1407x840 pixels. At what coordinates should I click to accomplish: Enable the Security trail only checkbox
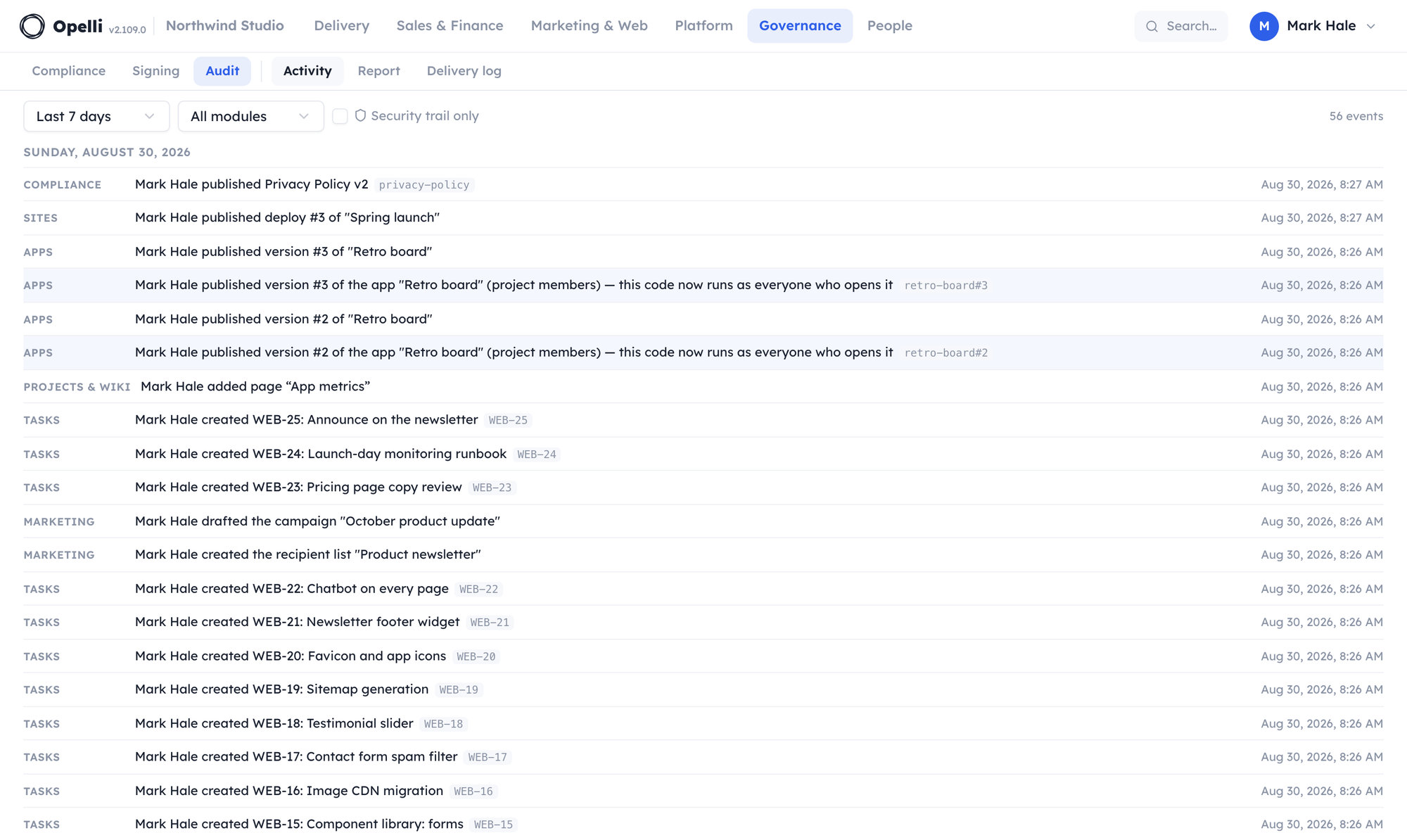coord(340,116)
